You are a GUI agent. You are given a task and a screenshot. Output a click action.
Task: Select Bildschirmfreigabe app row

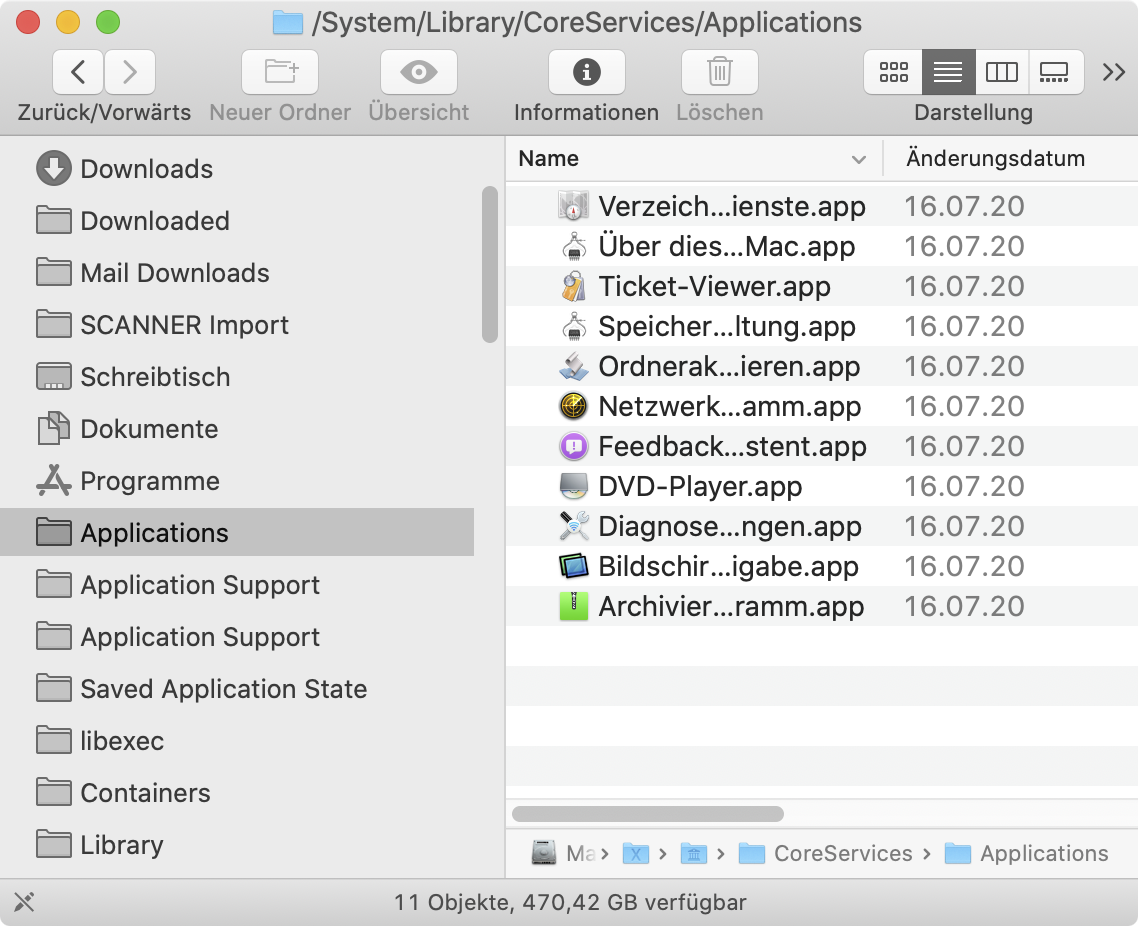(x=728, y=567)
